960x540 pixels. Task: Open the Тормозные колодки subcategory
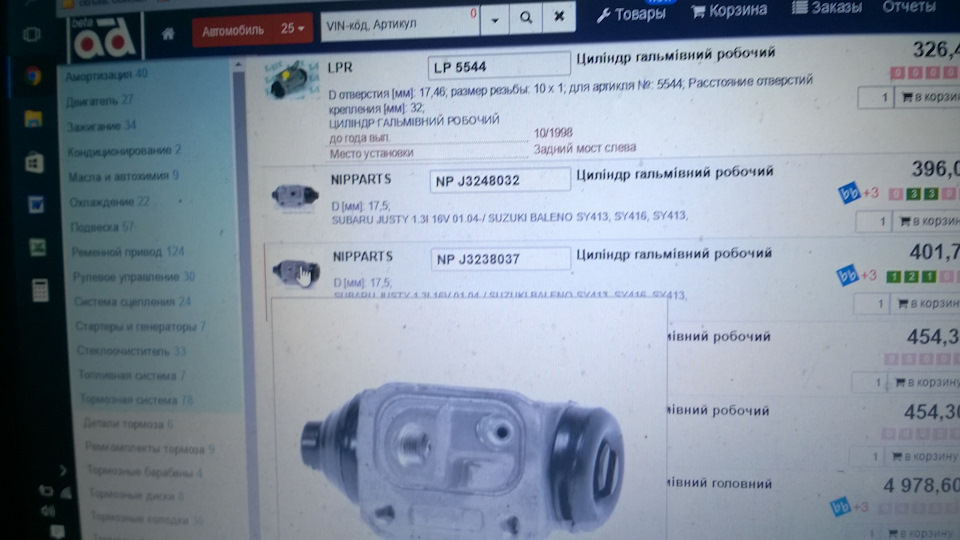(147, 520)
